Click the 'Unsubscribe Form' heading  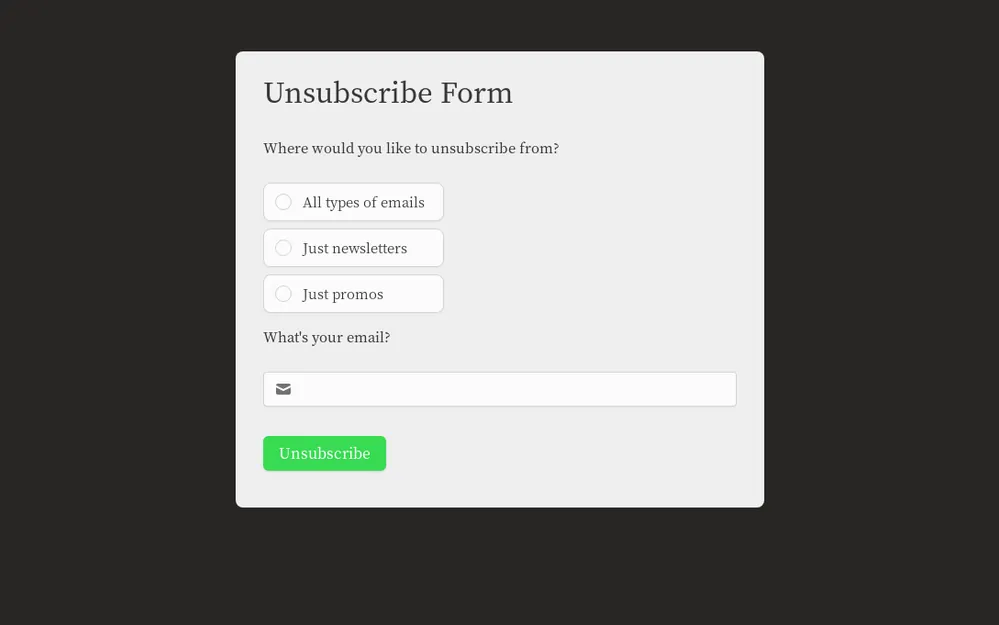click(387, 93)
